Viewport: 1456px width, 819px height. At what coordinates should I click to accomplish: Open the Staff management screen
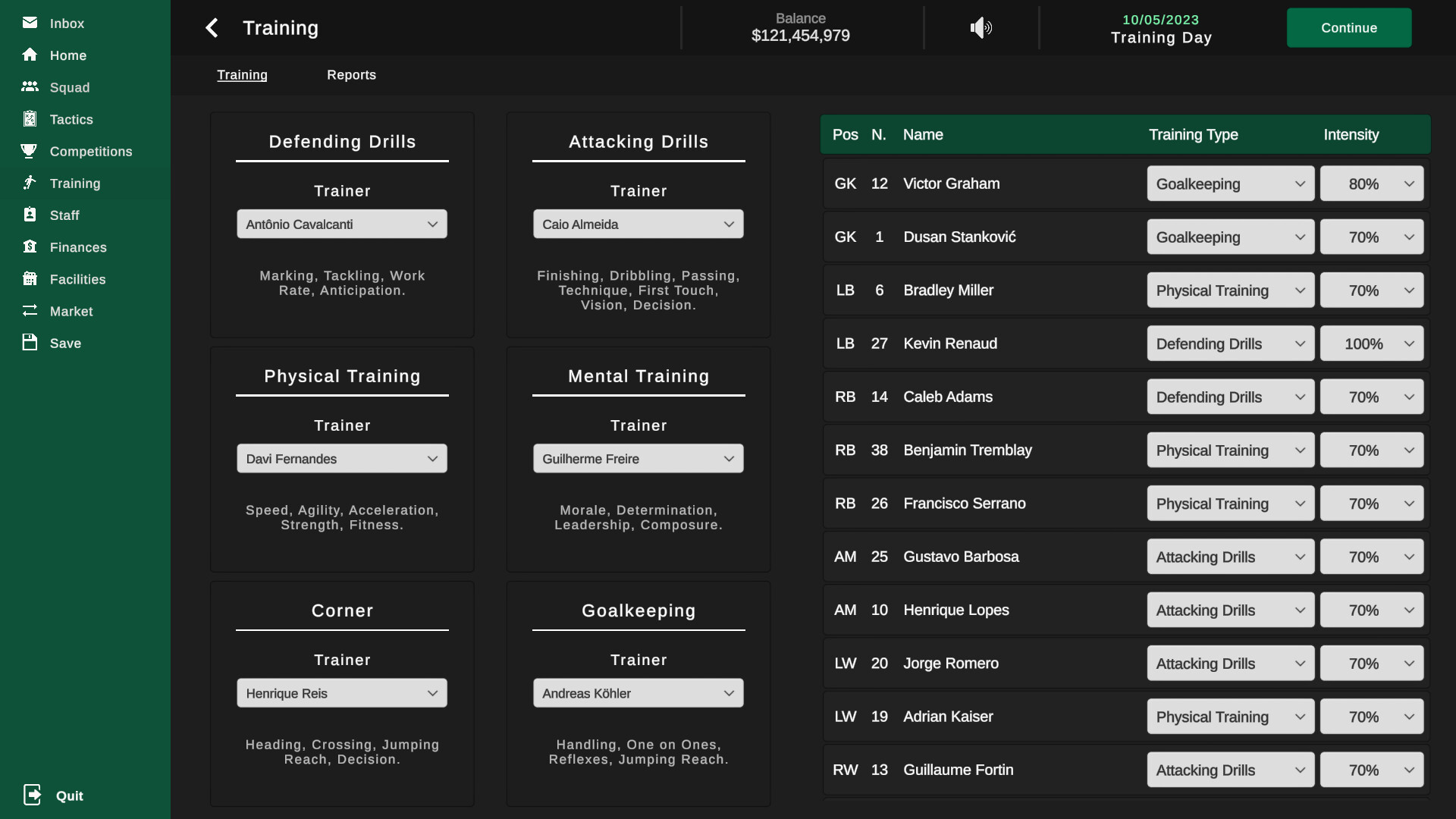tap(64, 215)
